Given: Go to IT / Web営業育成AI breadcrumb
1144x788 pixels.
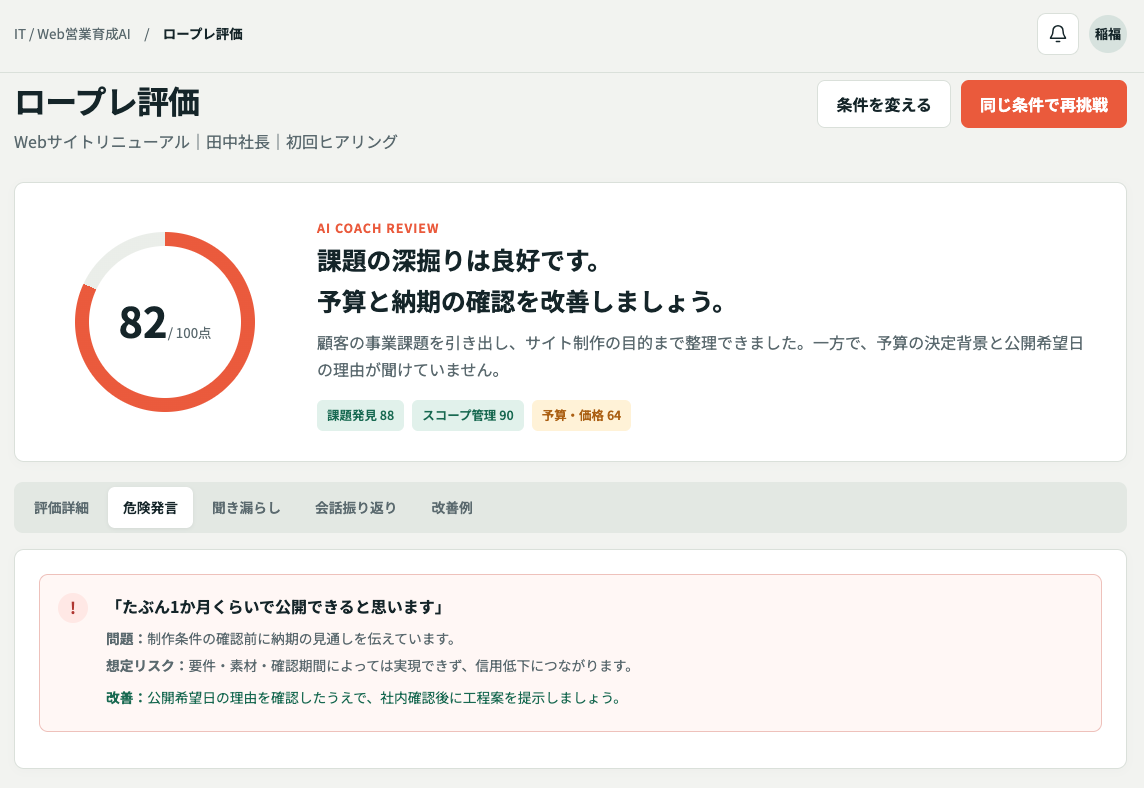Looking at the screenshot, I should [72, 34].
